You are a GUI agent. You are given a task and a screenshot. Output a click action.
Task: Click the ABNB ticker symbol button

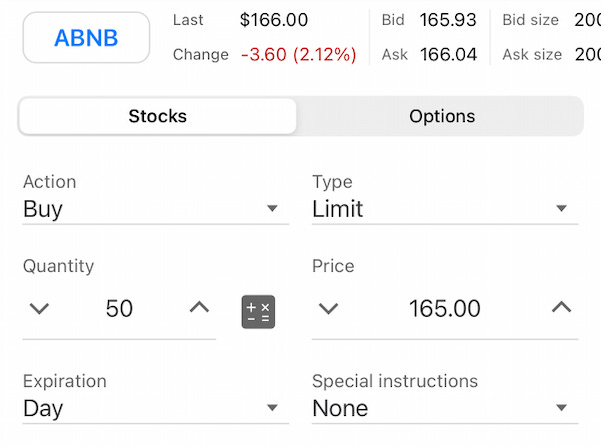(x=86, y=37)
